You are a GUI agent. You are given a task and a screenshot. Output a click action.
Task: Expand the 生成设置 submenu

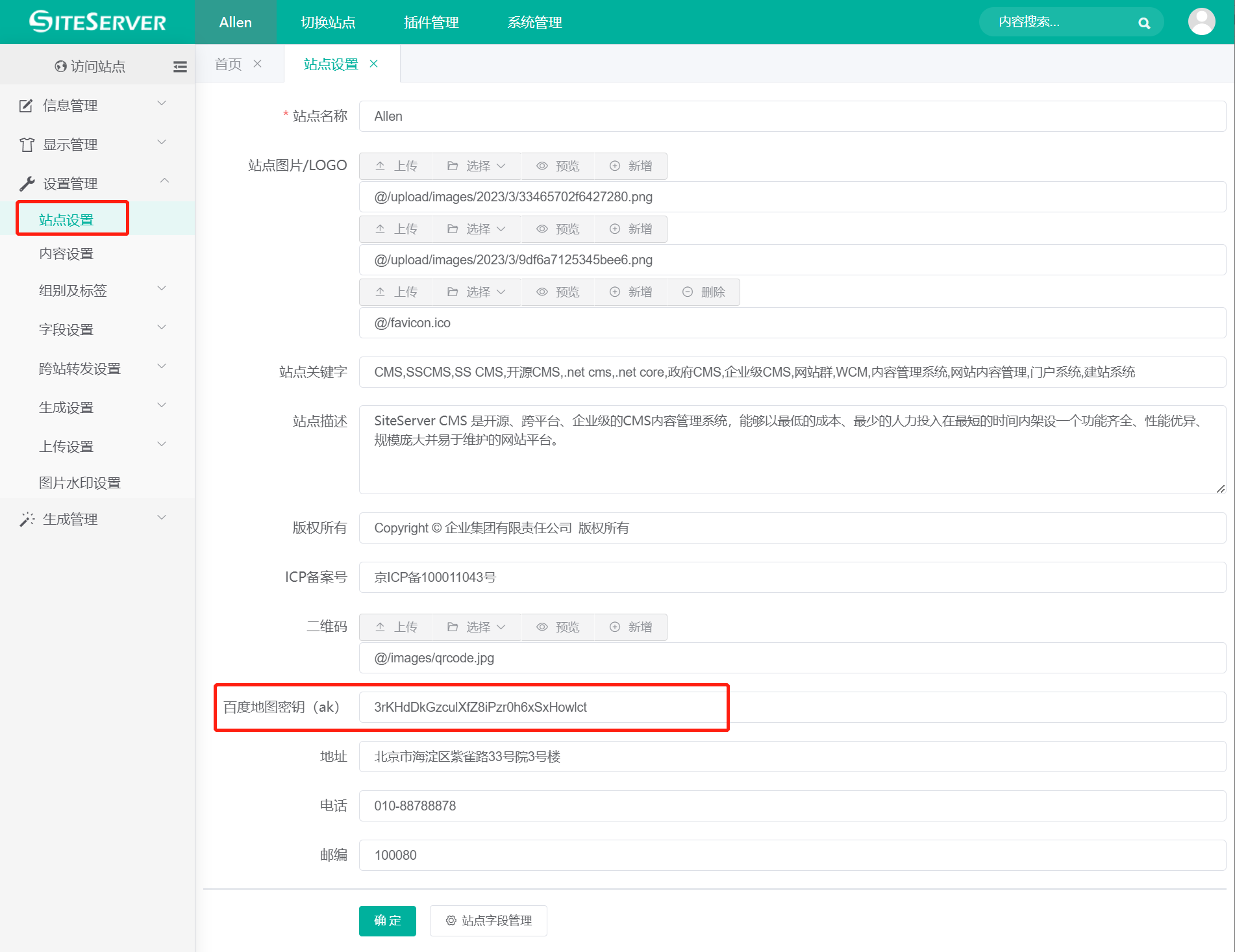(67, 407)
